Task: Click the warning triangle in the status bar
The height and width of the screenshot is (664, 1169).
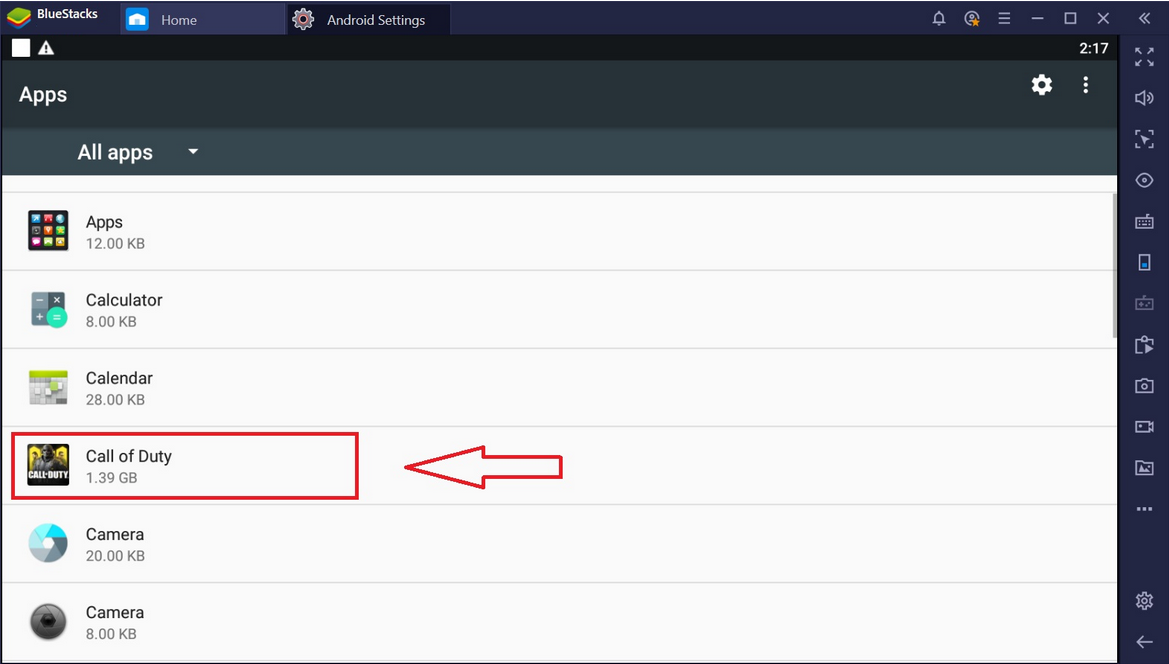Action: click(46, 48)
